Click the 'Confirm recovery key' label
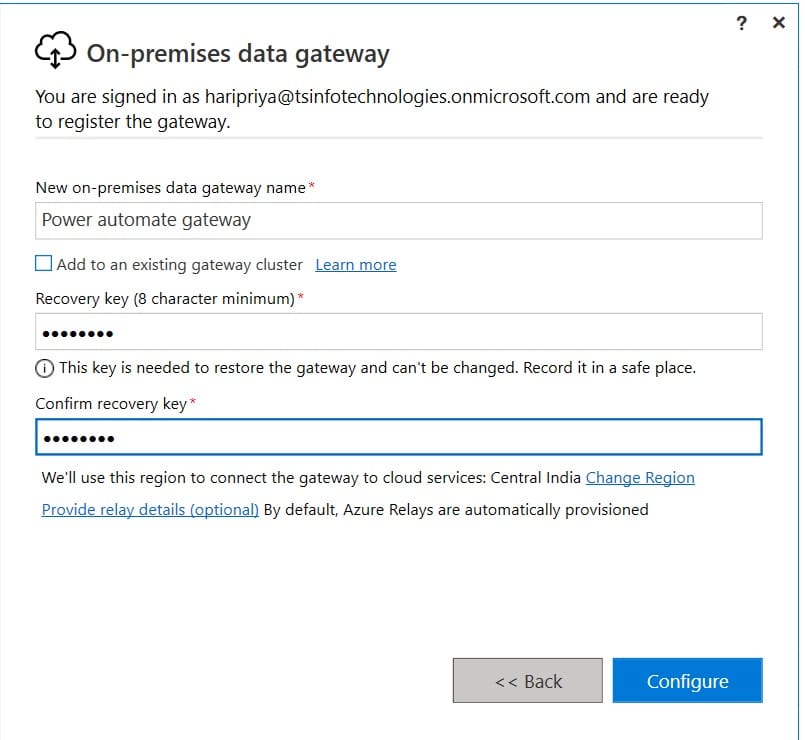 click(x=111, y=404)
